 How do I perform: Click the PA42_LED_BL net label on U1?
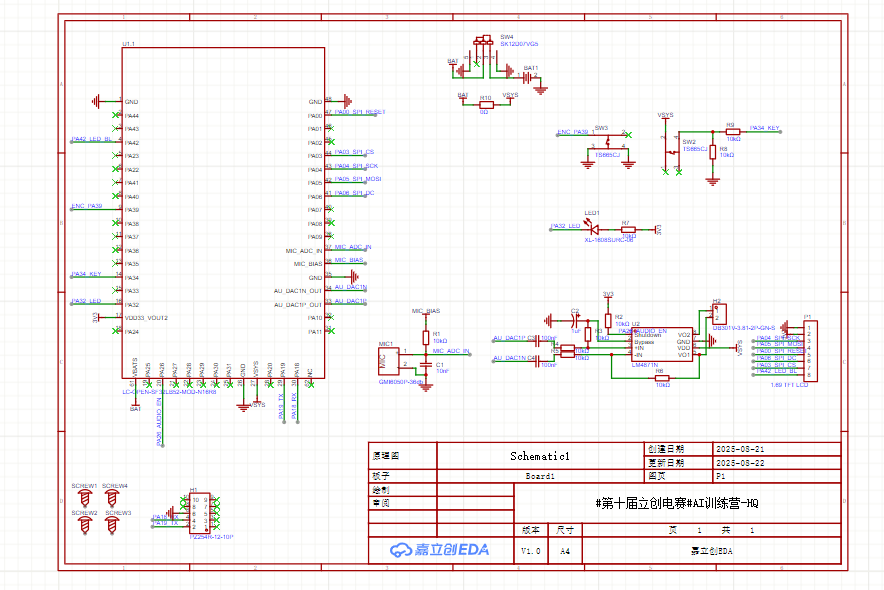[91, 139]
